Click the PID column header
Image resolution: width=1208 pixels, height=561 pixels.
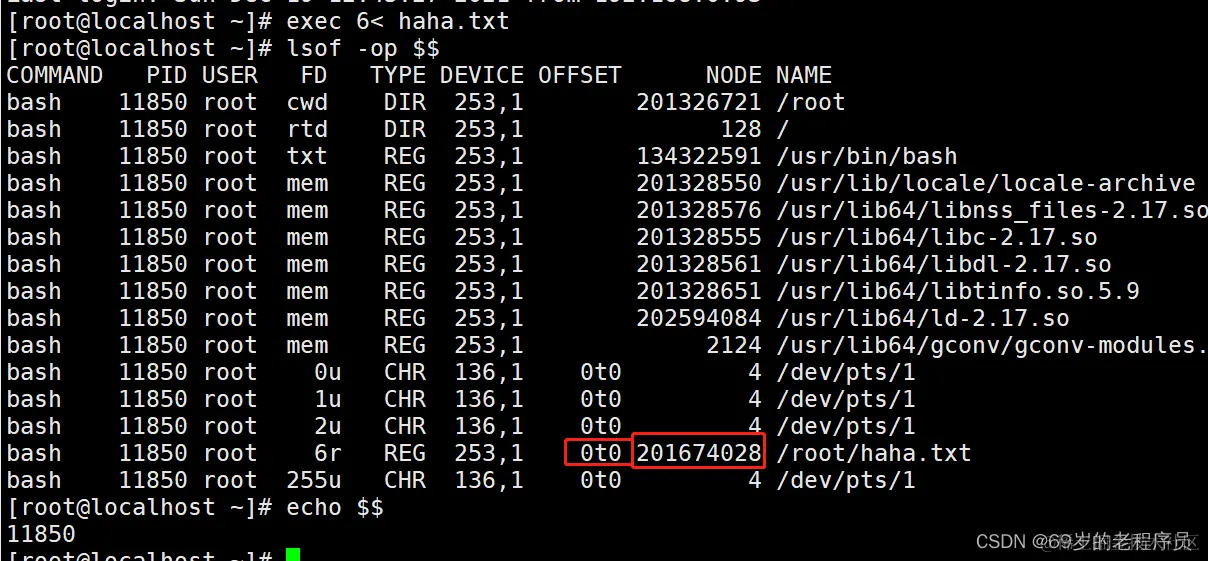[167, 75]
